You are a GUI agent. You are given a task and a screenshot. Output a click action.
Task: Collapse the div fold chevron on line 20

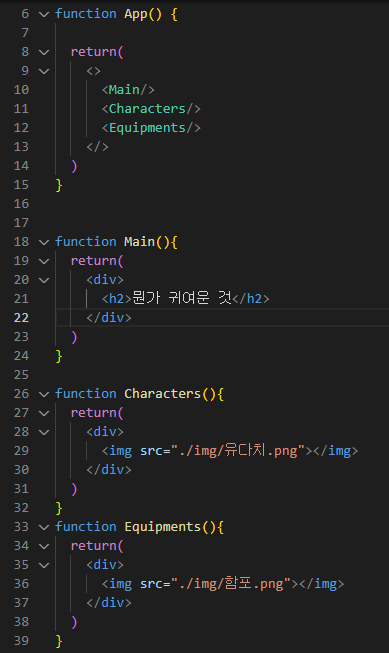[x=44, y=280]
